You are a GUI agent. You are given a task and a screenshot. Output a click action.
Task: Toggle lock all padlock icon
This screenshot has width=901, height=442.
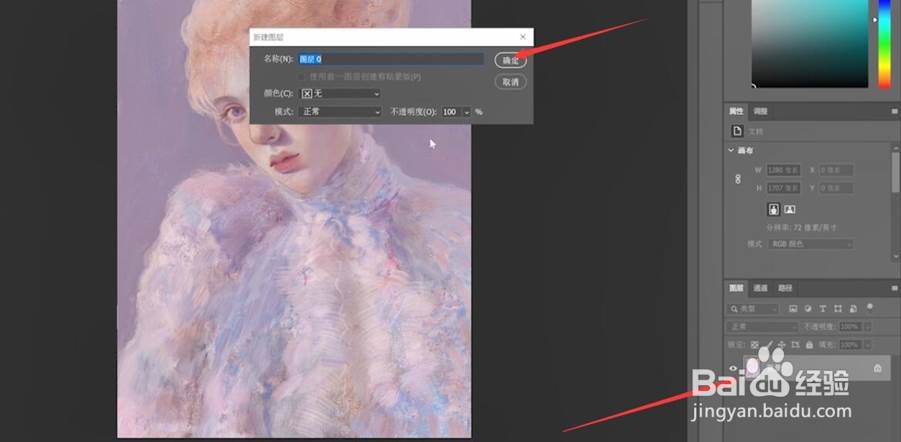tap(810, 345)
